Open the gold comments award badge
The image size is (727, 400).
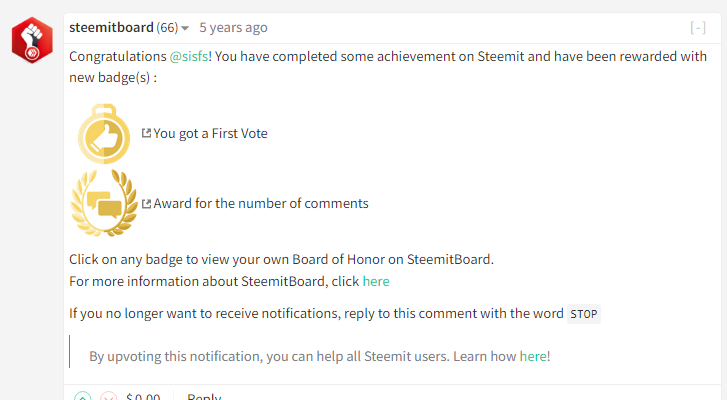(103, 203)
